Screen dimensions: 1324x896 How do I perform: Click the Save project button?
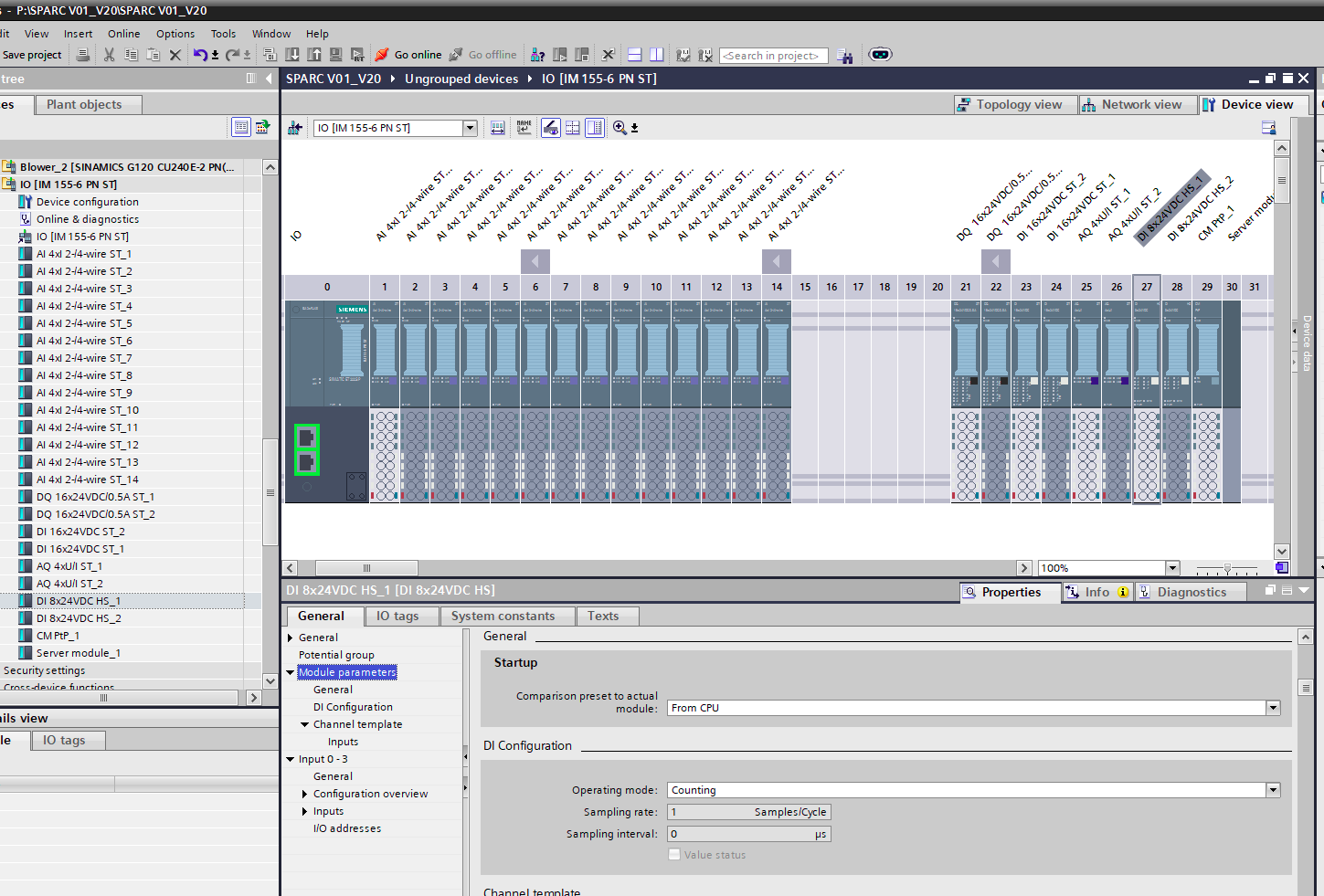[x=32, y=55]
